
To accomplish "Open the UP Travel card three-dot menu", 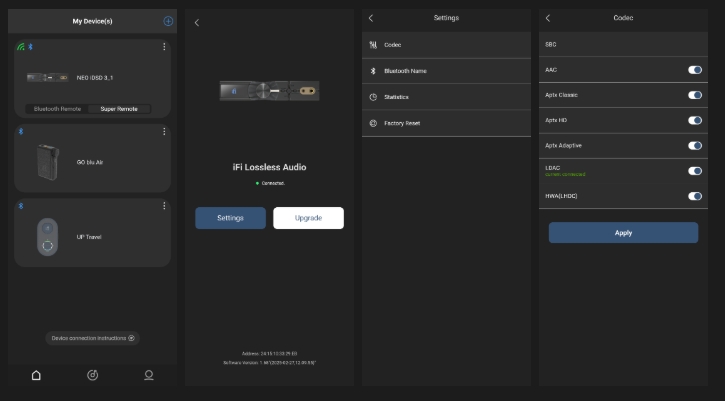I will pyautogui.click(x=164, y=206).
